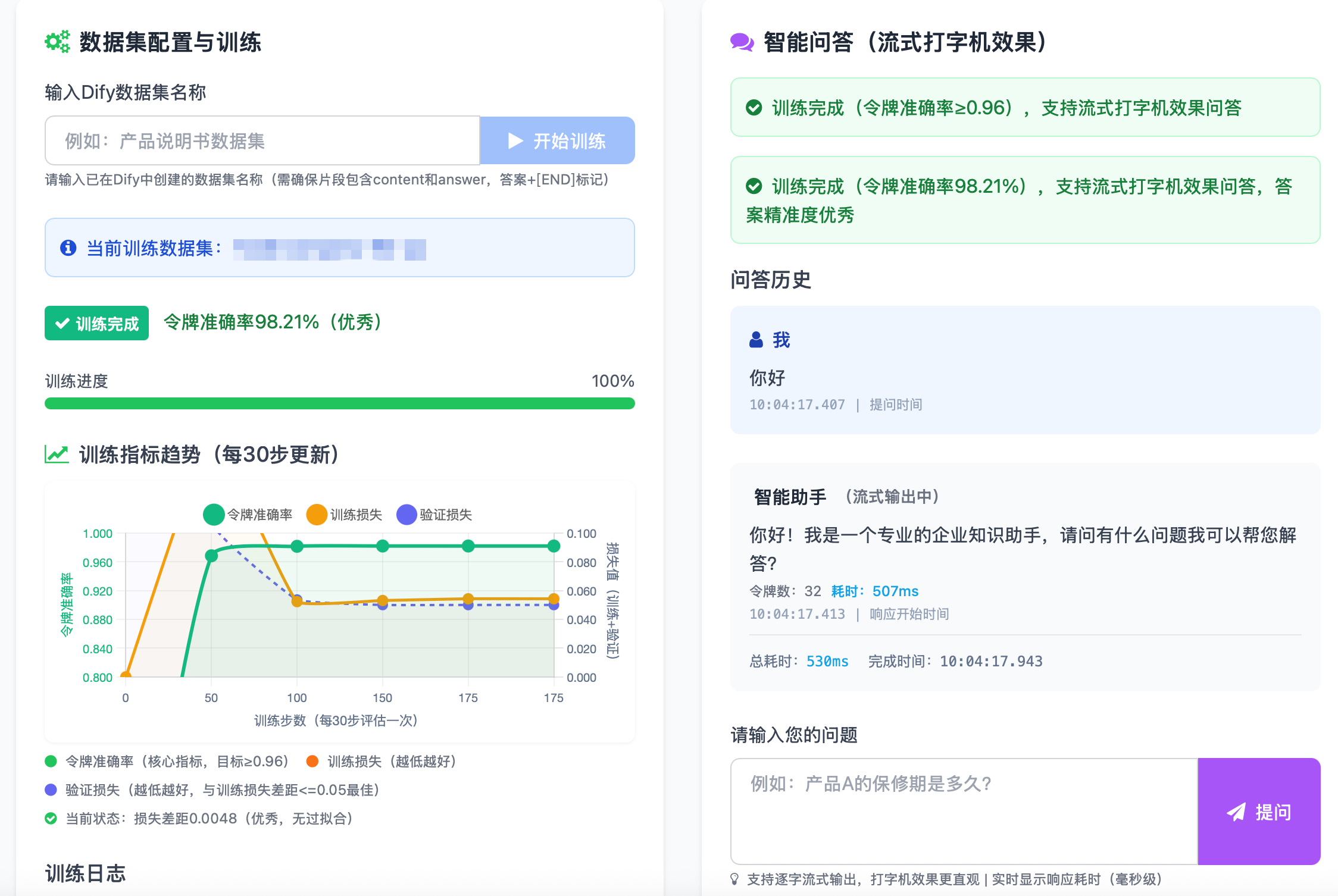Click the info icon in 当前训练数据集 banner

coord(67,248)
